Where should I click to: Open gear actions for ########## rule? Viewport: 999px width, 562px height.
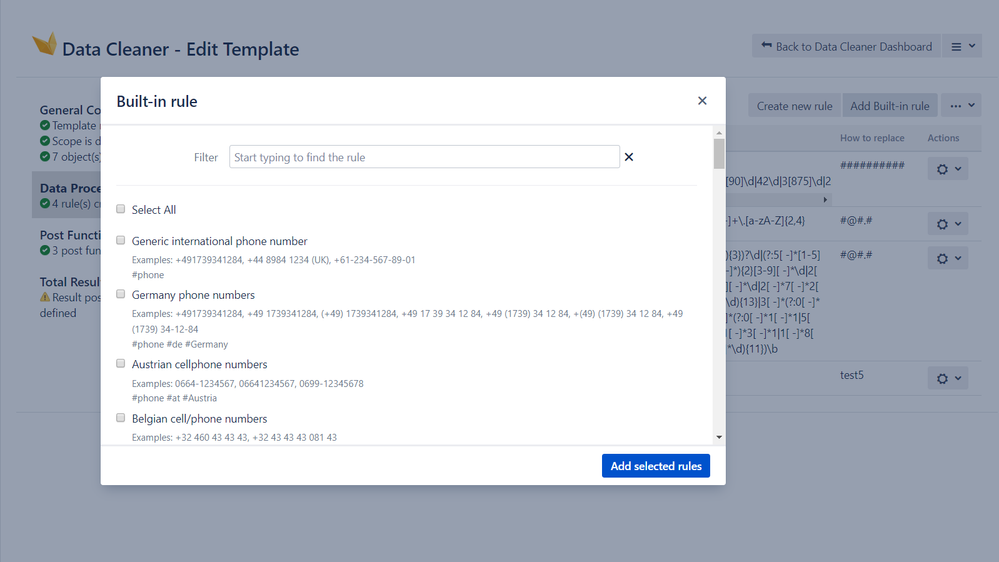(x=948, y=169)
